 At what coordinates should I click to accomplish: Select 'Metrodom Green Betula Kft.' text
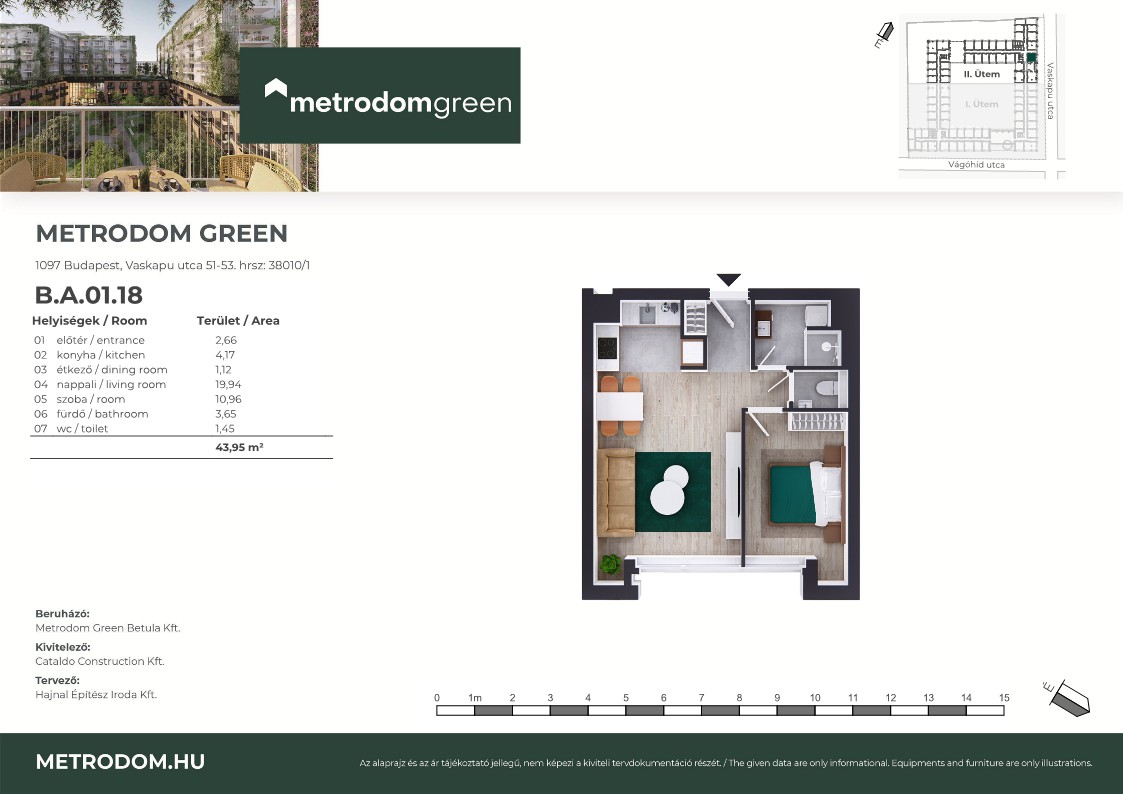coord(107,628)
